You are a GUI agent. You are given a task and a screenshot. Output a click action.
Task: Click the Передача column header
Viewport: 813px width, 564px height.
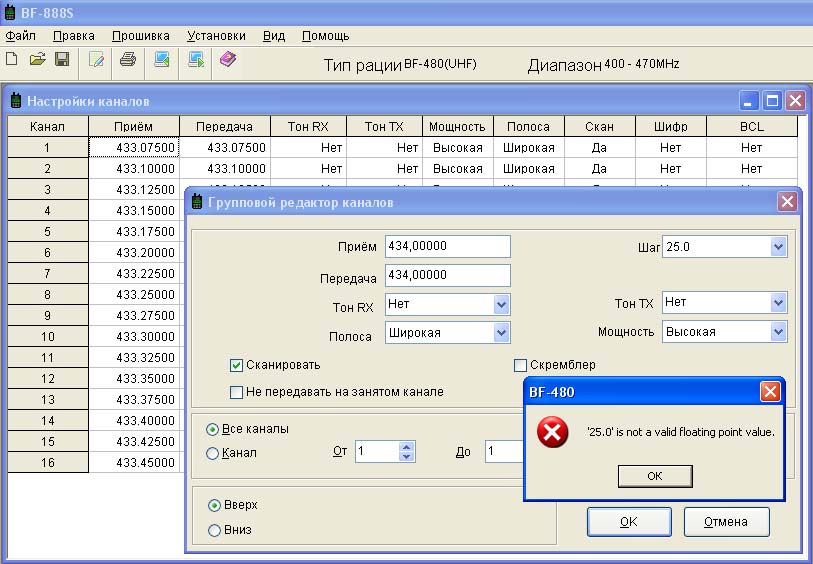click(225, 126)
